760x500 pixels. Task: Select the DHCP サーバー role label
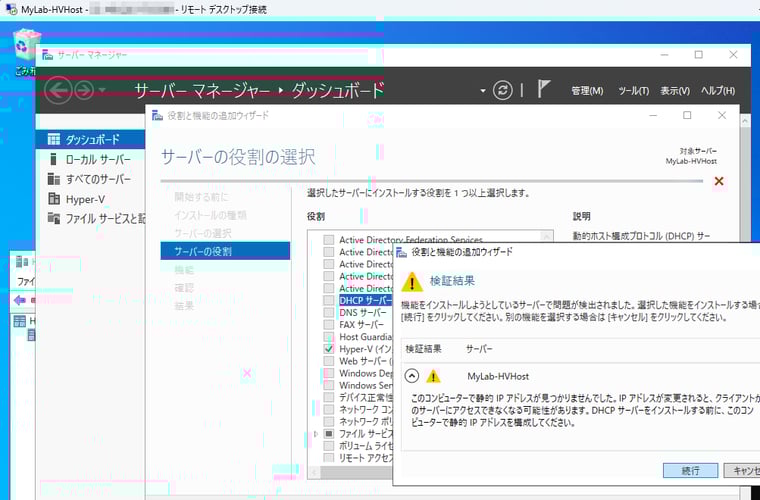coord(365,300)
